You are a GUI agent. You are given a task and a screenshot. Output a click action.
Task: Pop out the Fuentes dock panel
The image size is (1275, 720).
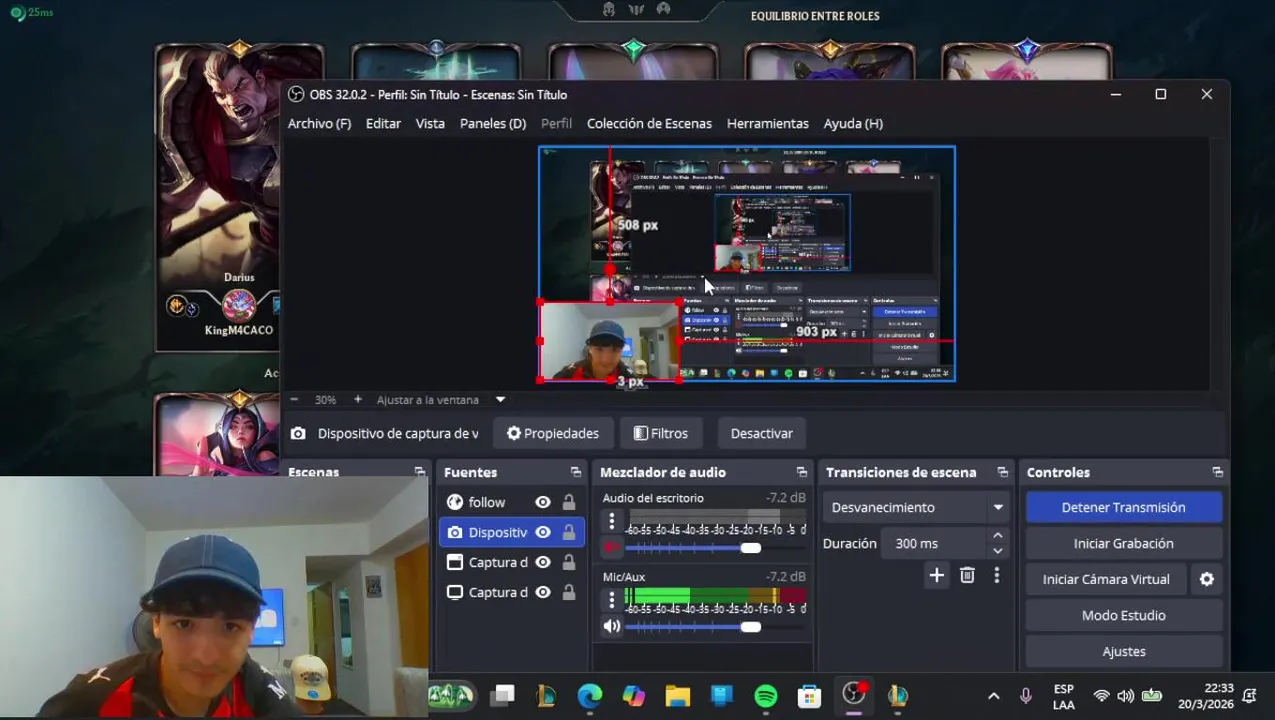(x=576, y=472)
